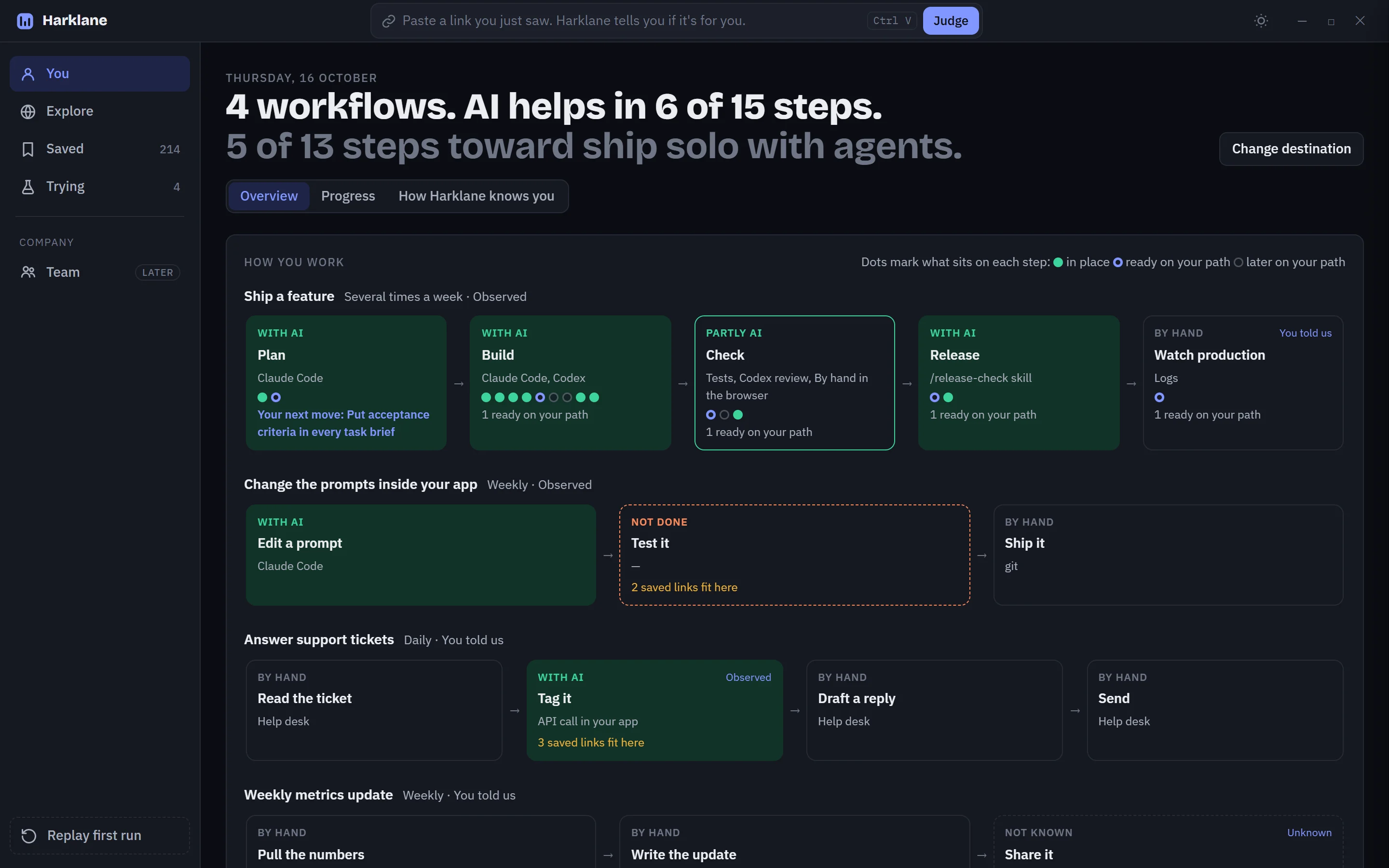Open Saved links list
1389x868 pixels.
tap(100, 149)
